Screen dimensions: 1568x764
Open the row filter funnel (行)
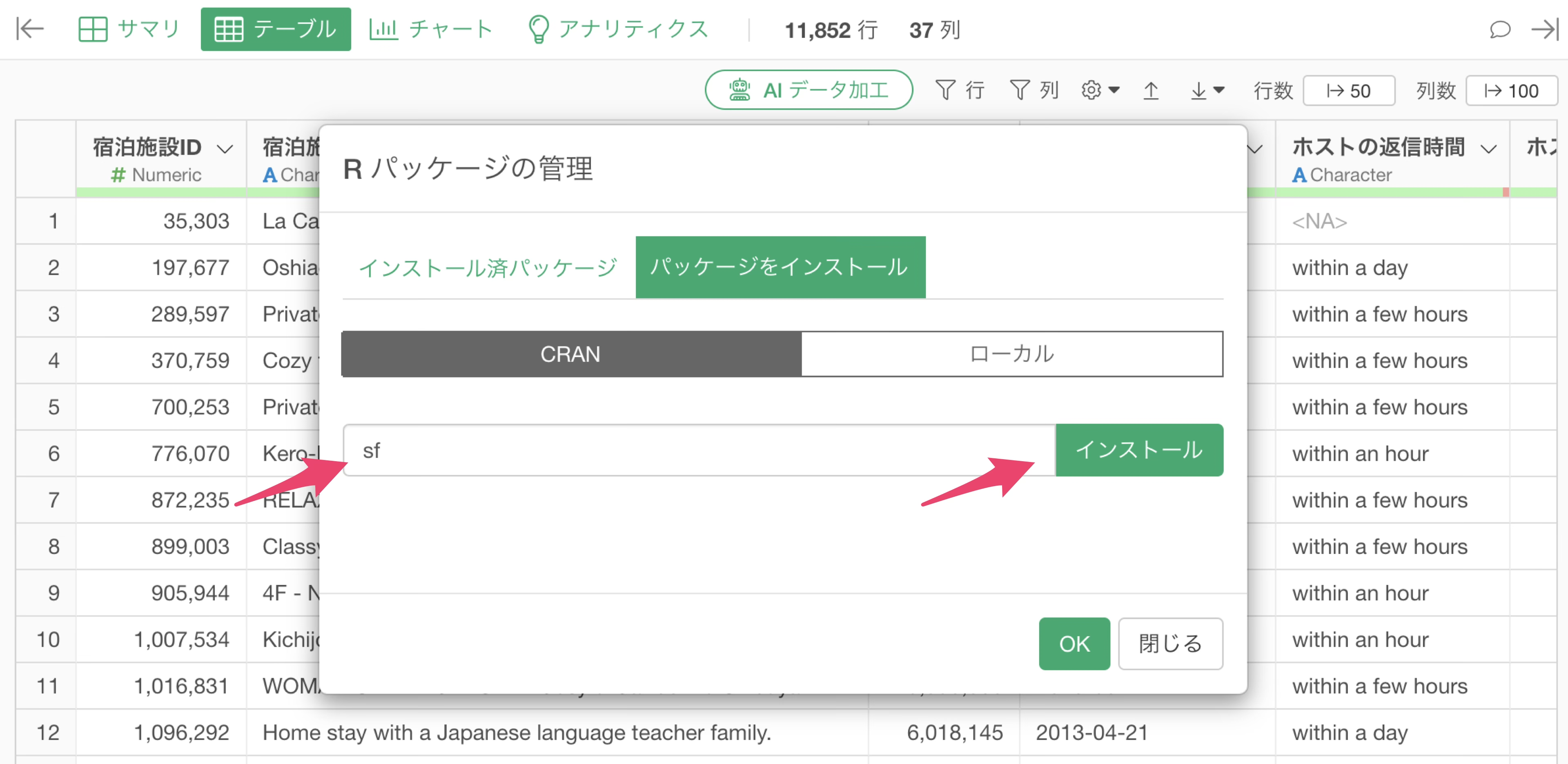point(959,91)
